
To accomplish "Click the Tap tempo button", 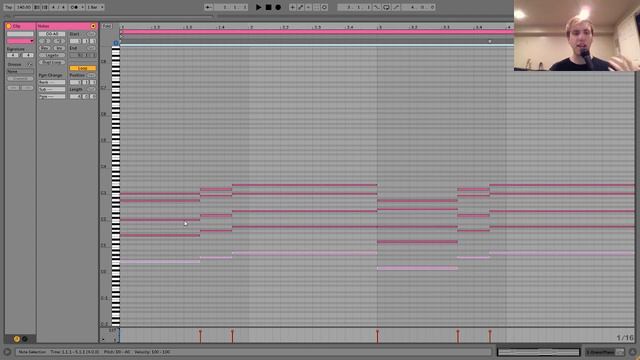I will pos(9,7).
